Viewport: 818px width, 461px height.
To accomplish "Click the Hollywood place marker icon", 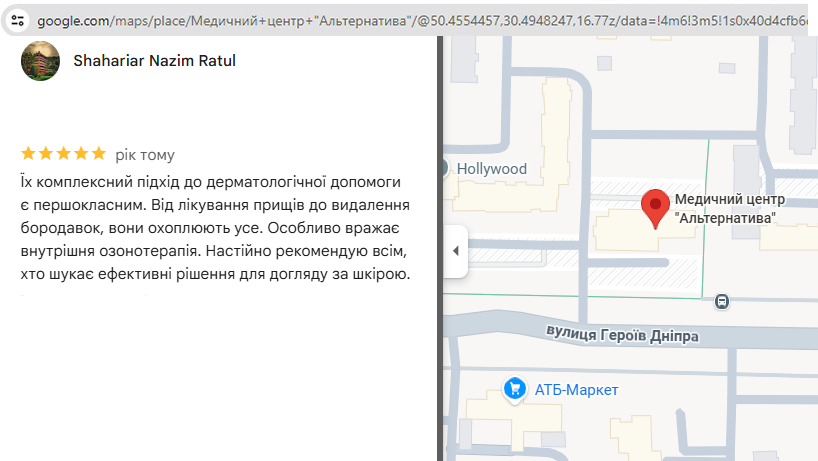I will 445,169.
